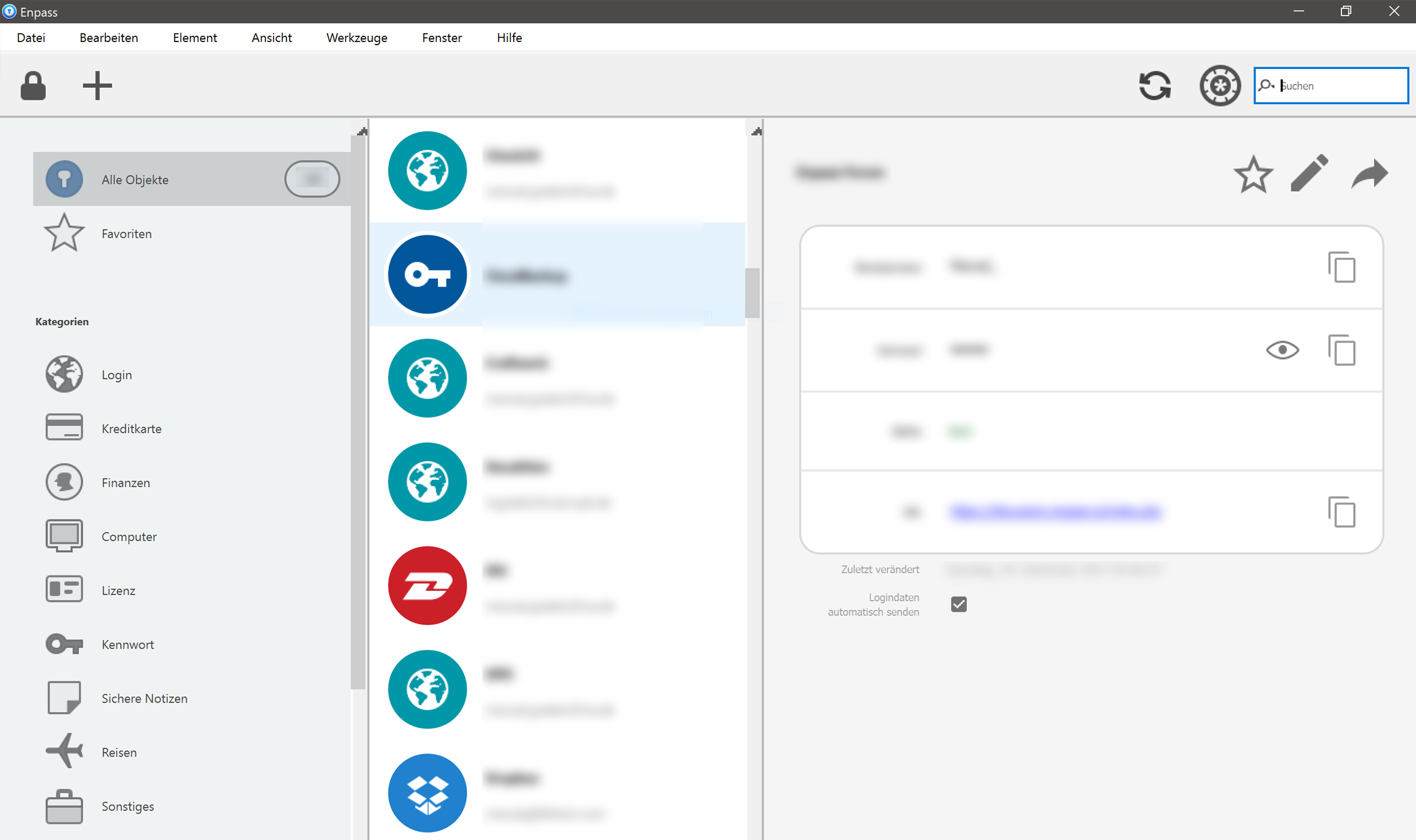Edit the item with pencil icon

pyautogui.click(x=1310, y=173)
